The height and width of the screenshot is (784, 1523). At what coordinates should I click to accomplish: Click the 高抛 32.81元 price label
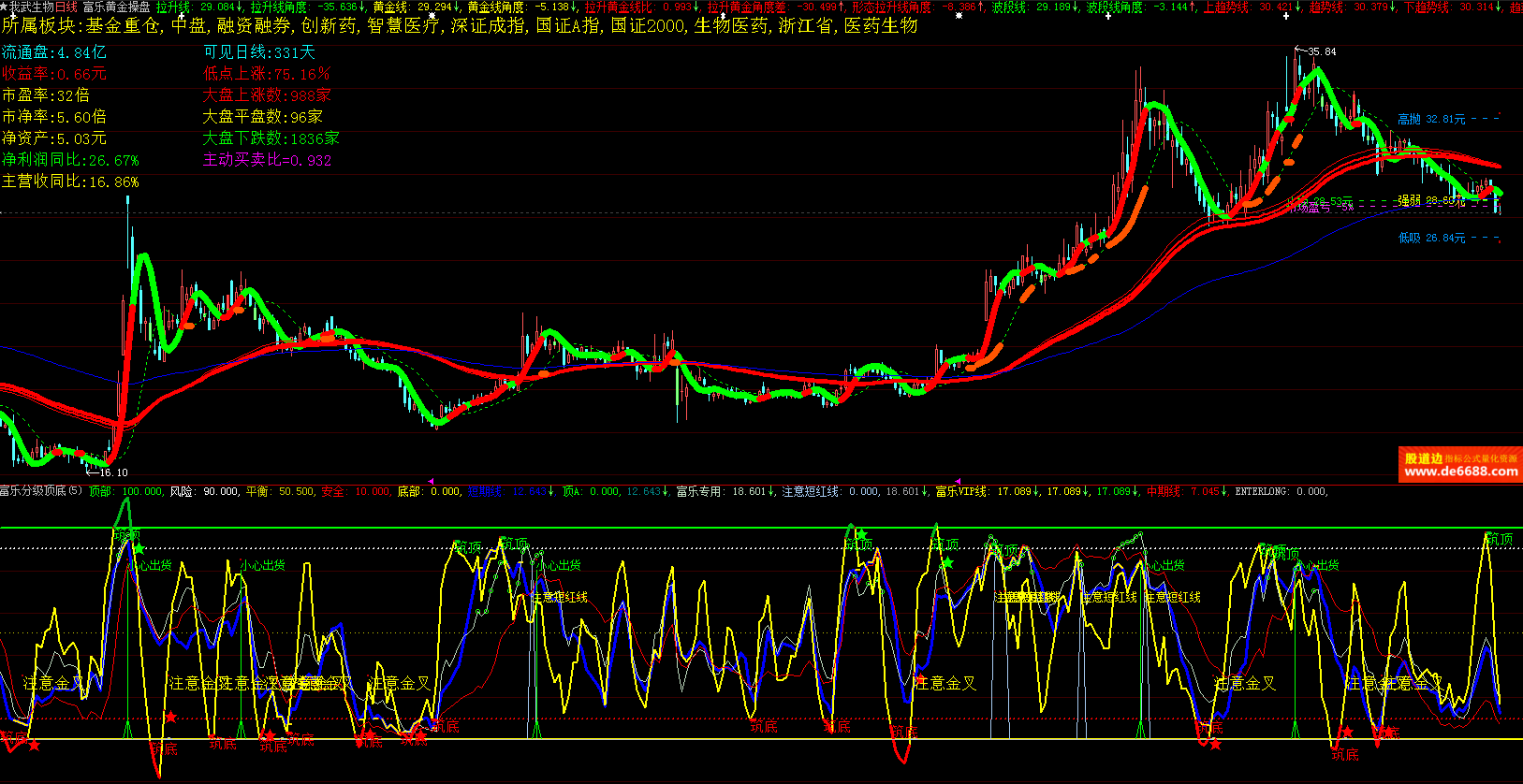pyautogui.click(x=1431, y=120)
